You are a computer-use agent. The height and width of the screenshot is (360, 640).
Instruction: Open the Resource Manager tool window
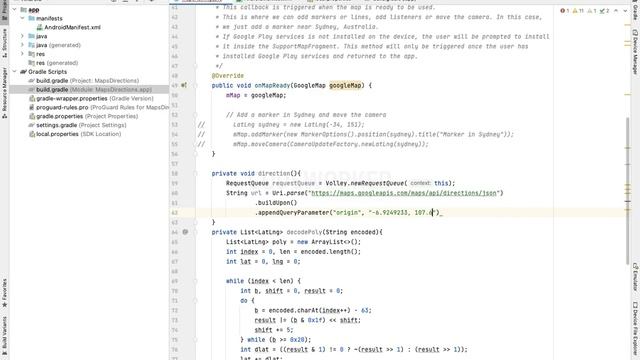tap(4, 93)
